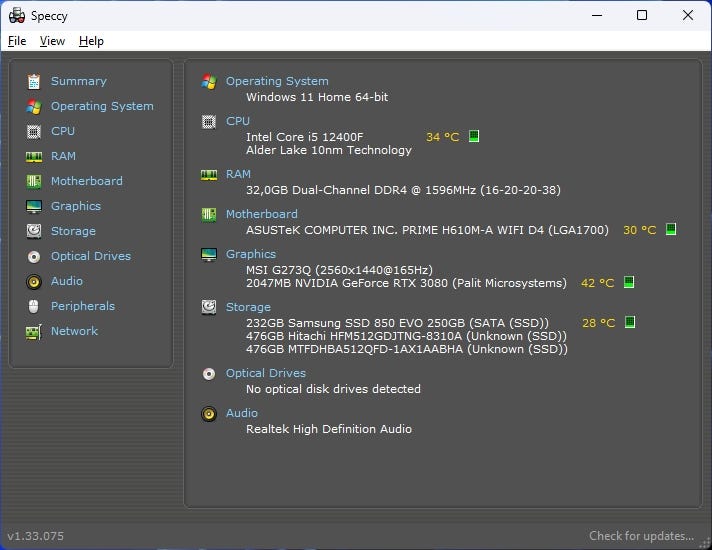This screenshot has height=550, width=712.
Task: Click the CPU heading link in main panel
Action: 238,121
